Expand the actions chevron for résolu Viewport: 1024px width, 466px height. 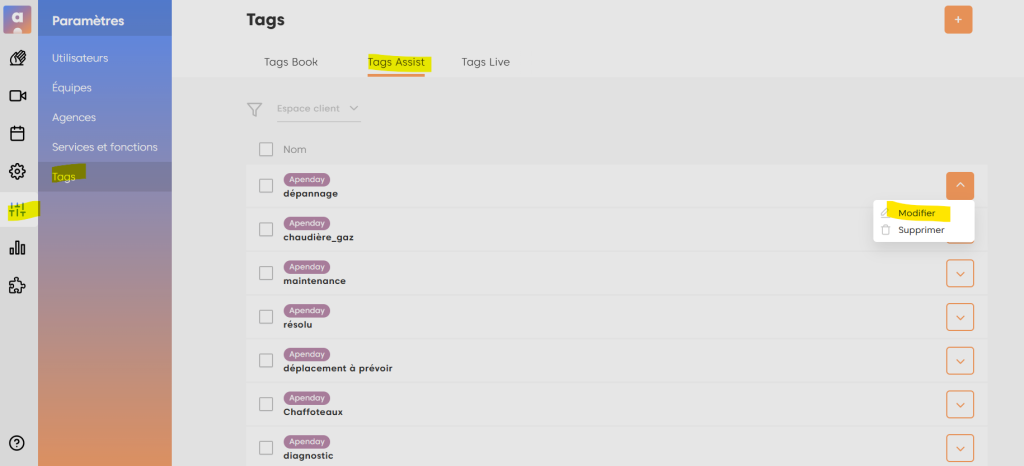point(959,317)
